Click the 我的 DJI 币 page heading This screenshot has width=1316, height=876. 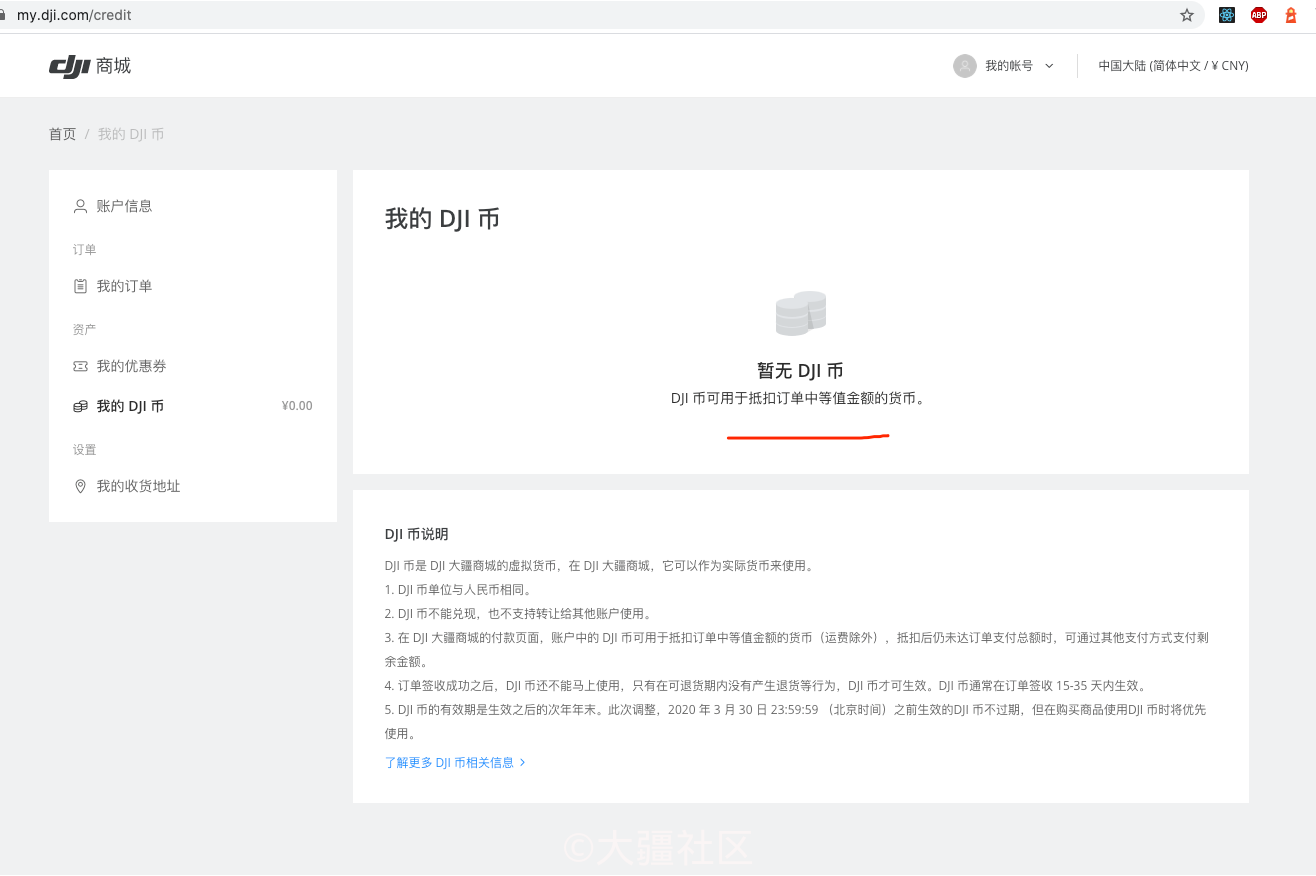pyautogui.click(x=442, y=219)
